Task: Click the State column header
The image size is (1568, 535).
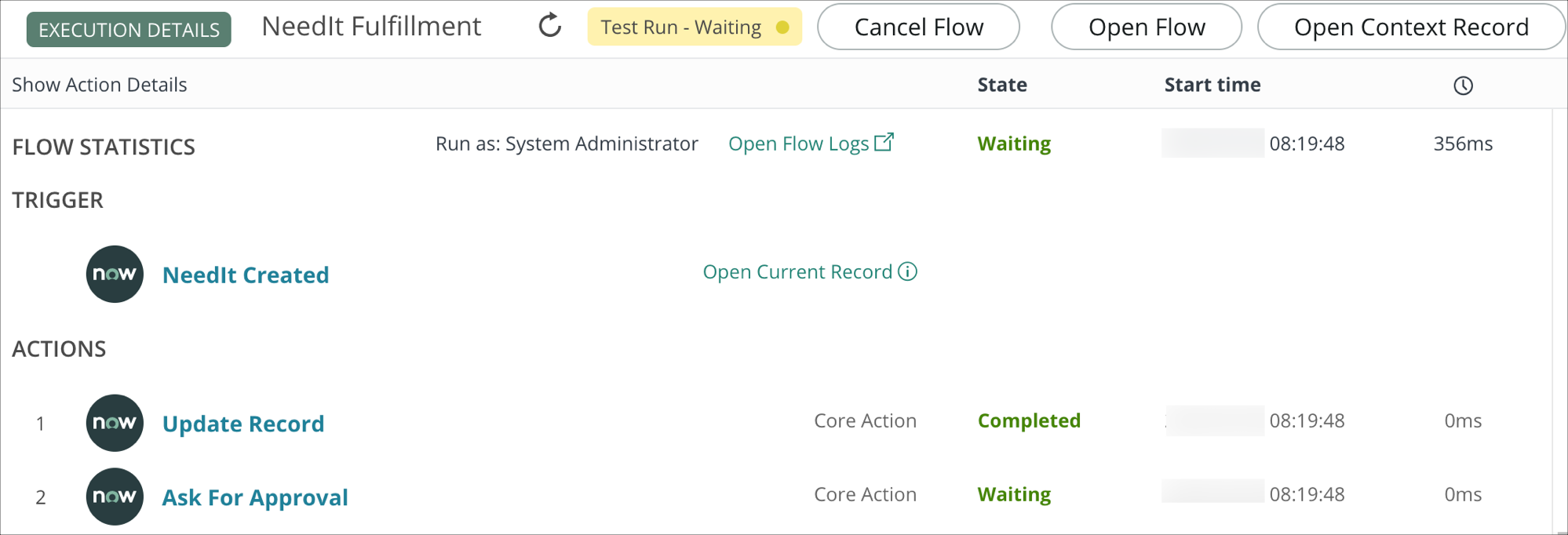Action: click(1001, 85)
